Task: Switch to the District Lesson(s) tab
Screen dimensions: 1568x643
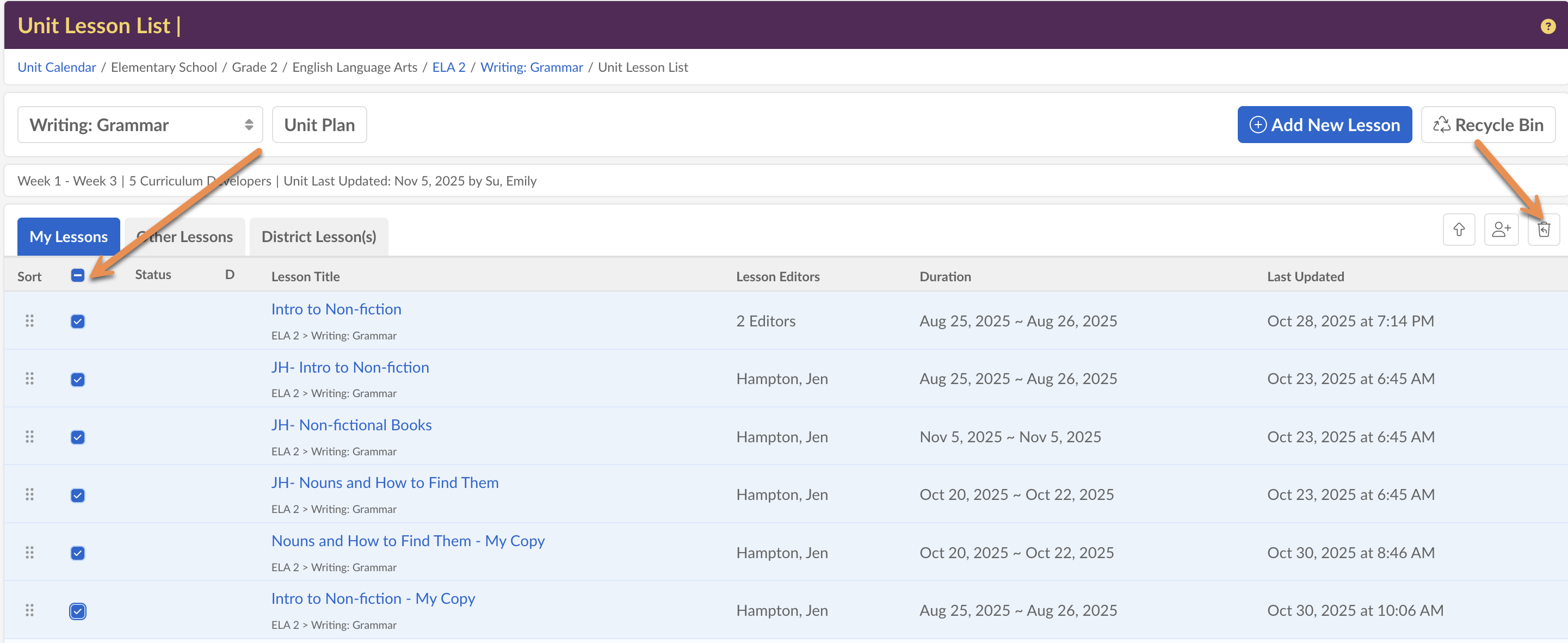Action: 318,237
